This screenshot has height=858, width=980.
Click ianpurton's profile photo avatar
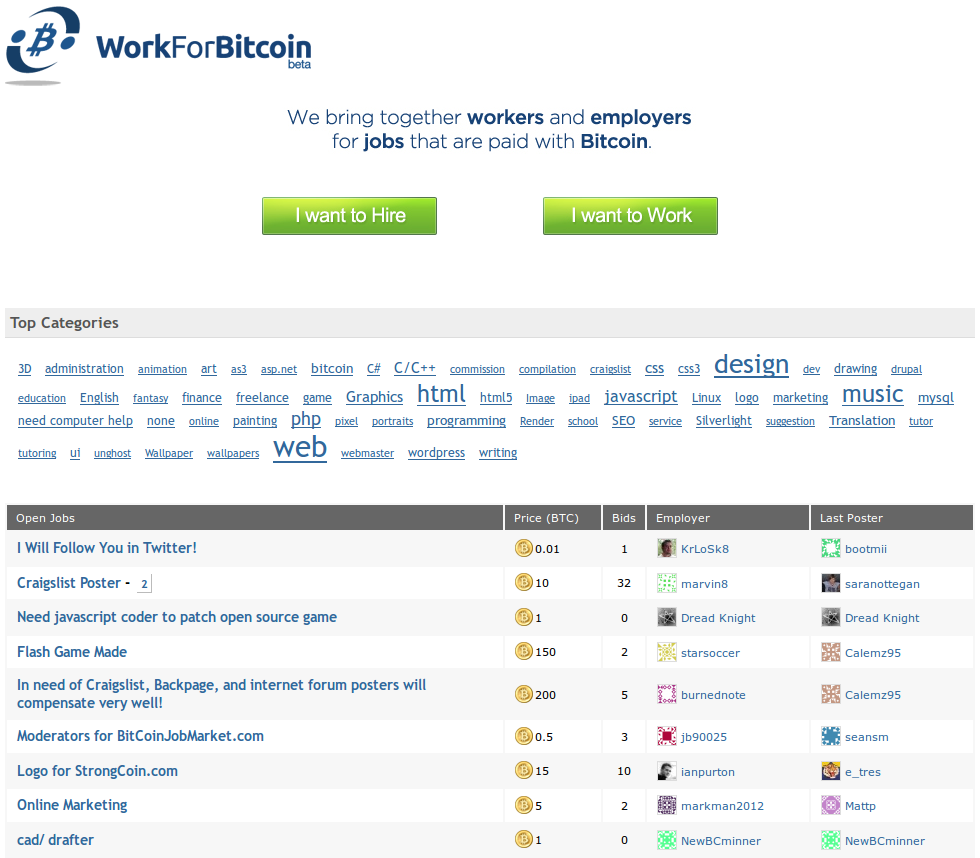pos(666,771)
